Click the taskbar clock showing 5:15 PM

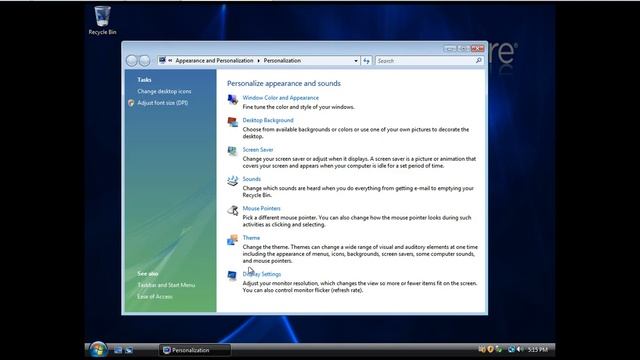[538, 350]
